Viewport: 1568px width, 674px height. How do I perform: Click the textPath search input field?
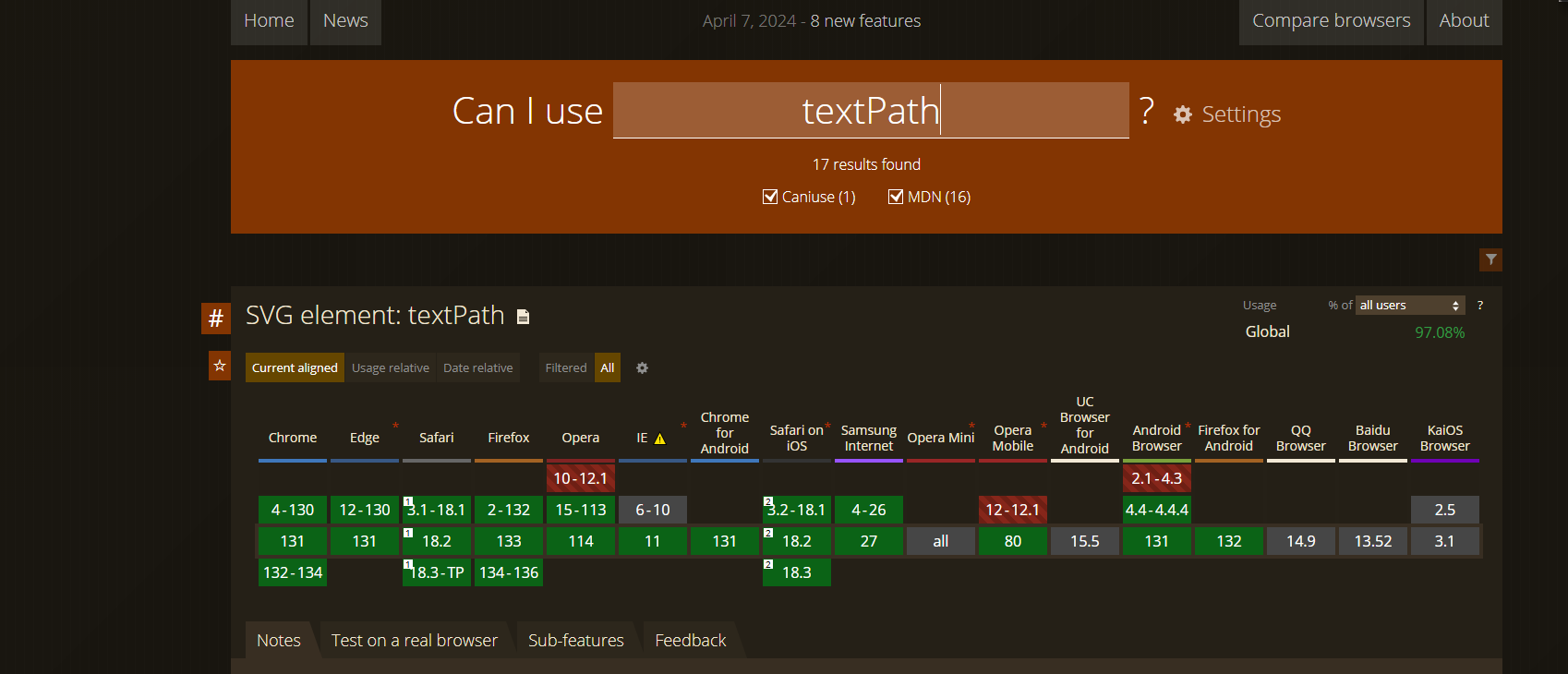[871, 111]
